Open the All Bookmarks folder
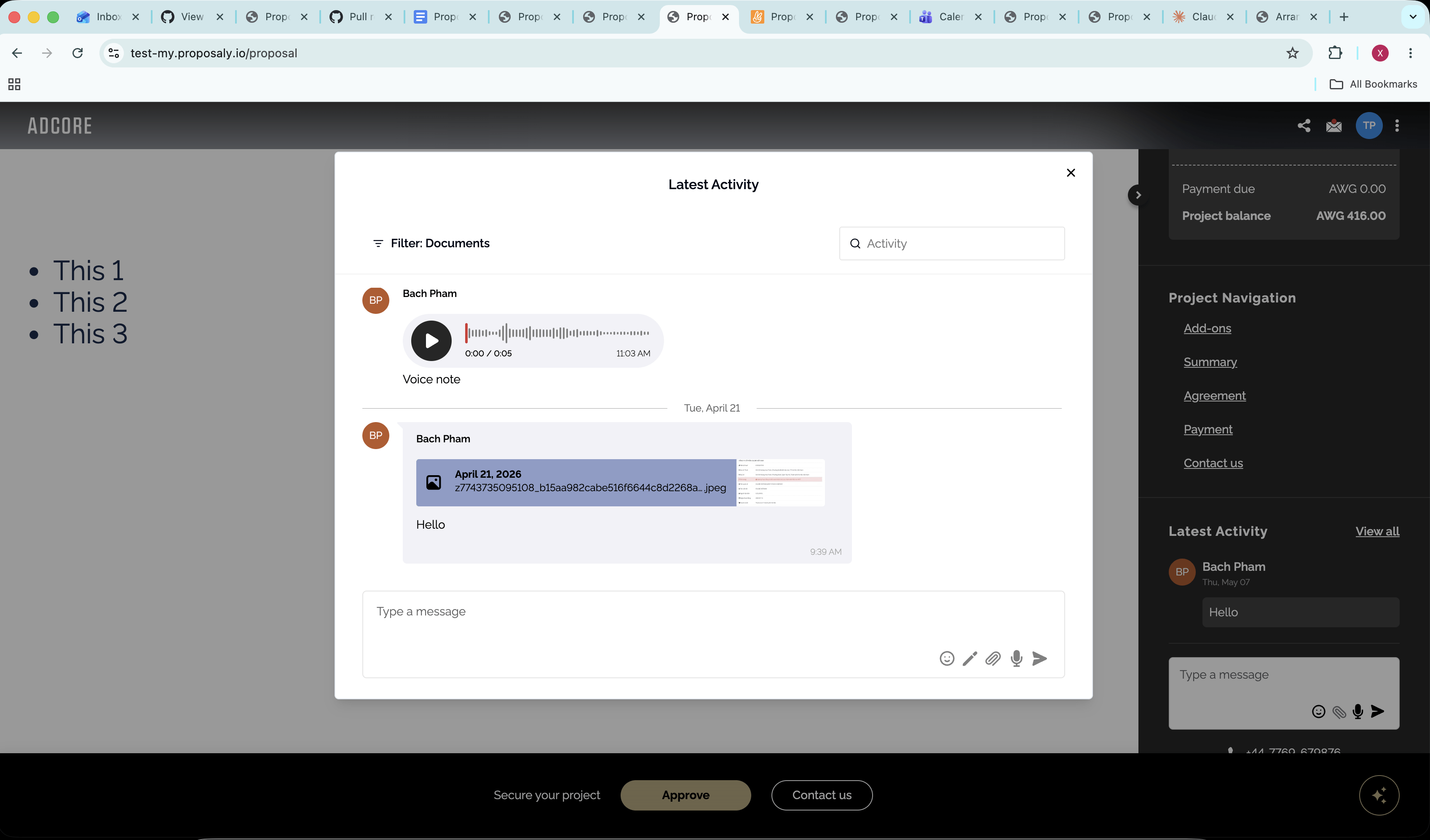 click(1373, 85)
